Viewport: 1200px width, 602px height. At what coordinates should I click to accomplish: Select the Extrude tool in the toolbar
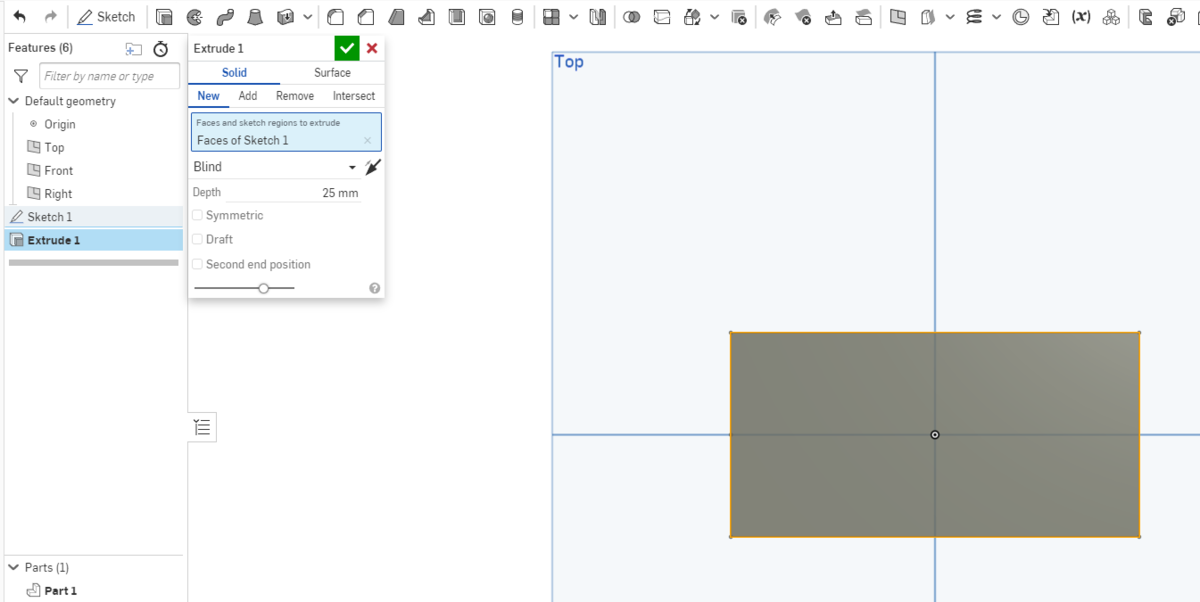(x=163, y=16)
